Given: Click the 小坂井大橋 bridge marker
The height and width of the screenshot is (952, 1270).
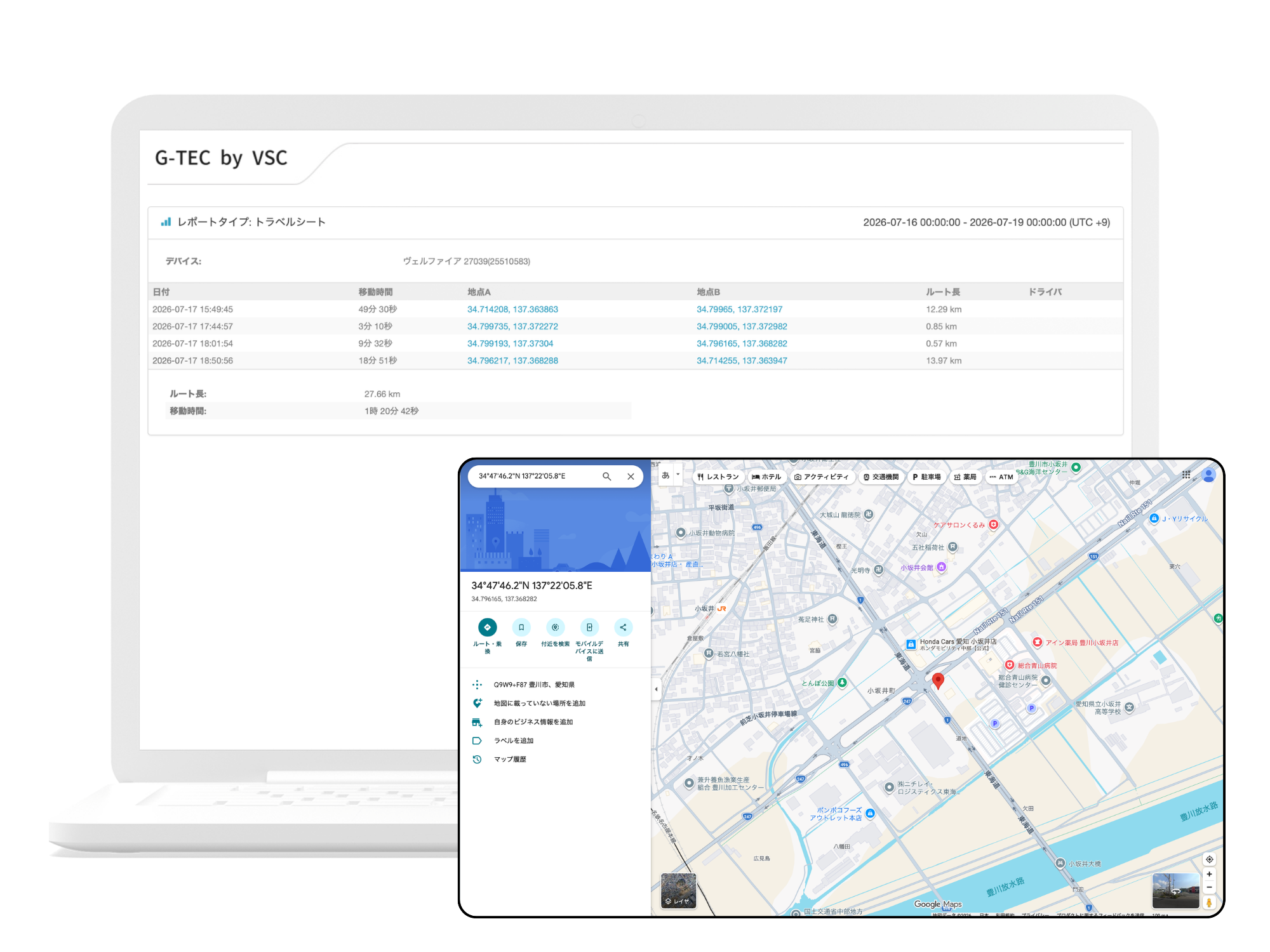Looking at the screenshot, I should 1060,863.
